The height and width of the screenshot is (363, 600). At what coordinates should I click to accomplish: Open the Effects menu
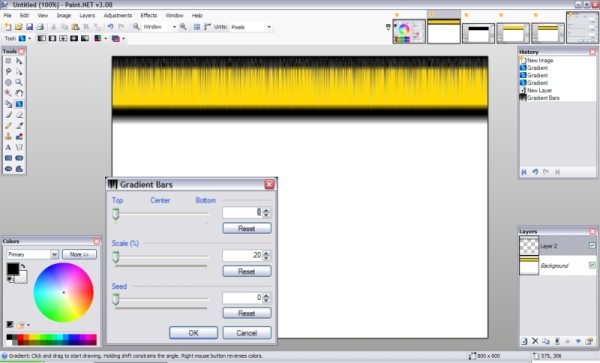pos(148,15)
